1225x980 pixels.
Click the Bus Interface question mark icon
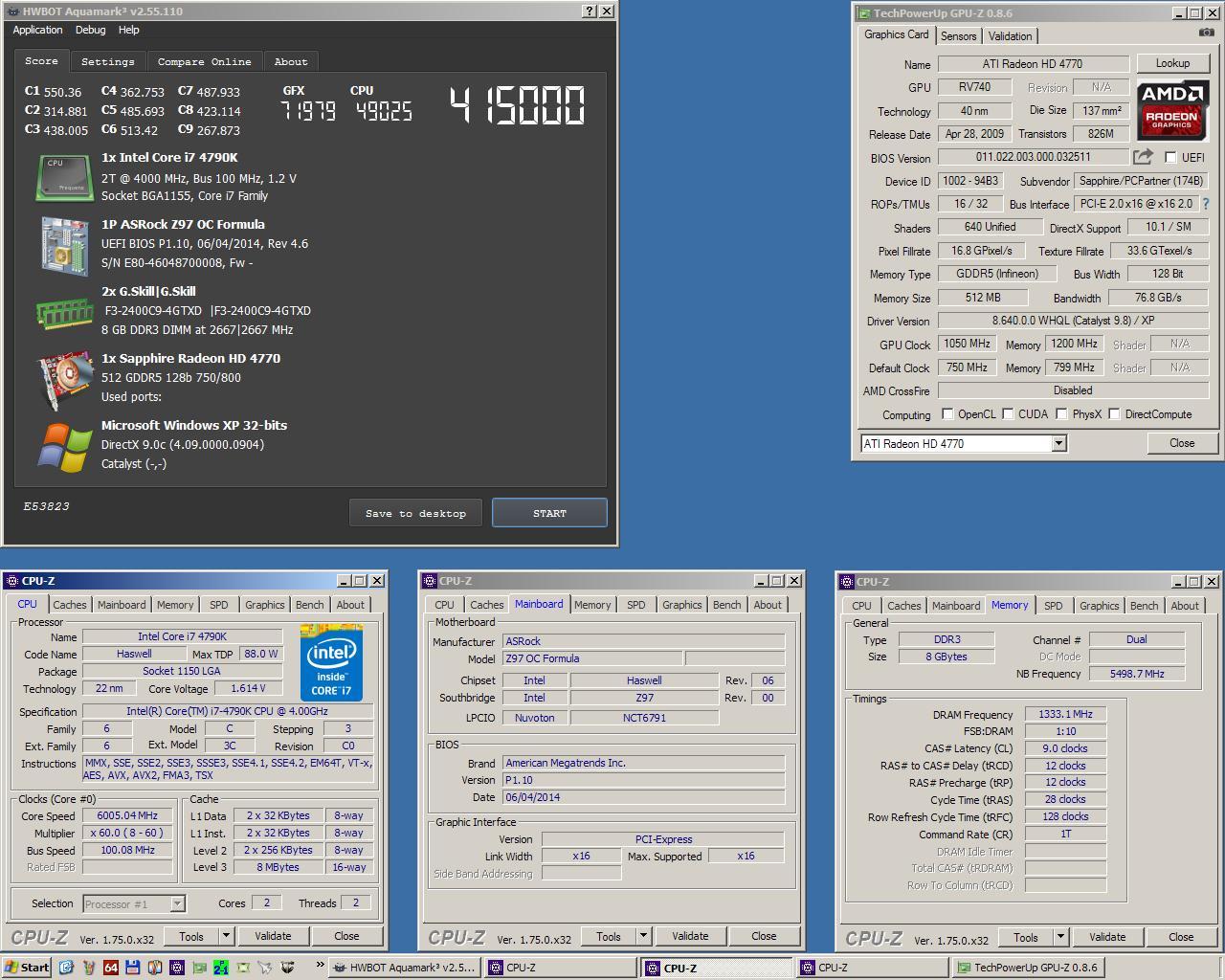click(1205, 204)
